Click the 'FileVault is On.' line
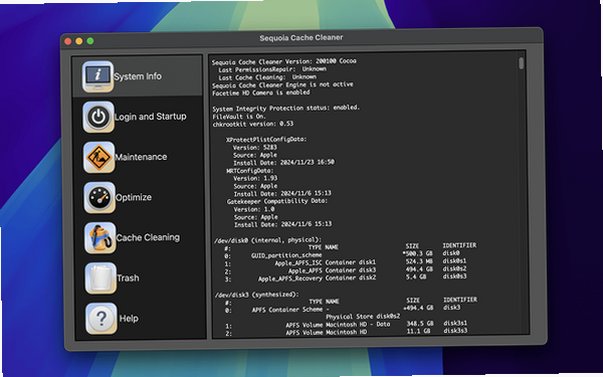The height and width of the screenshot is (377, 603). click(x=239, y=116)
